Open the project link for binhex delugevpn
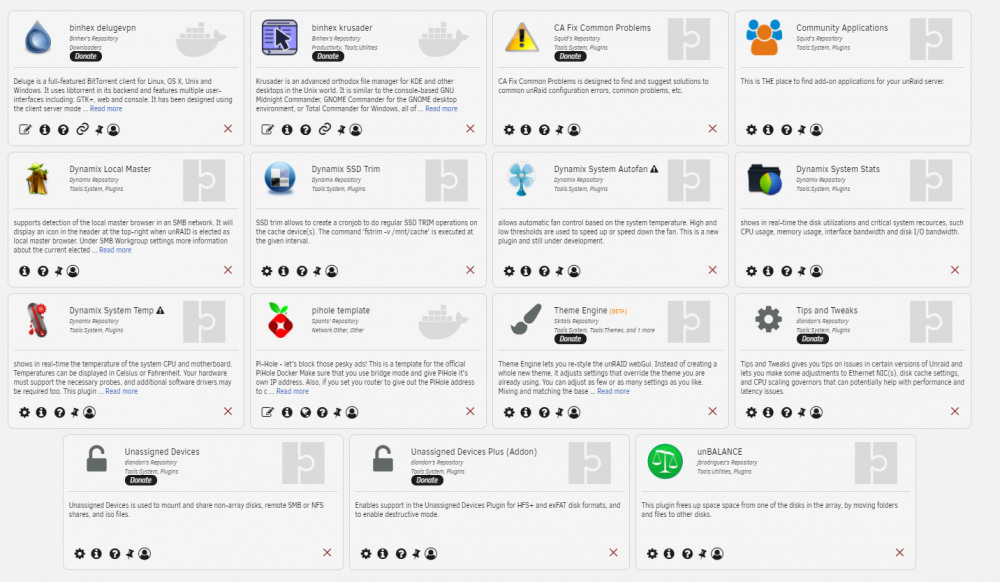This screenshot has width=1000, height=582. 82,129
